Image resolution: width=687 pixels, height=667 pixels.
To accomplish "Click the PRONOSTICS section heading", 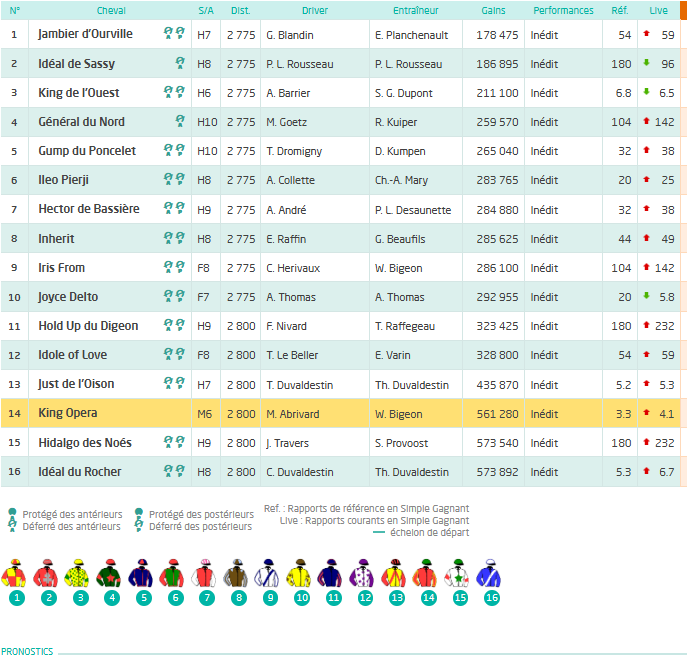I will (x=27, y=652).
